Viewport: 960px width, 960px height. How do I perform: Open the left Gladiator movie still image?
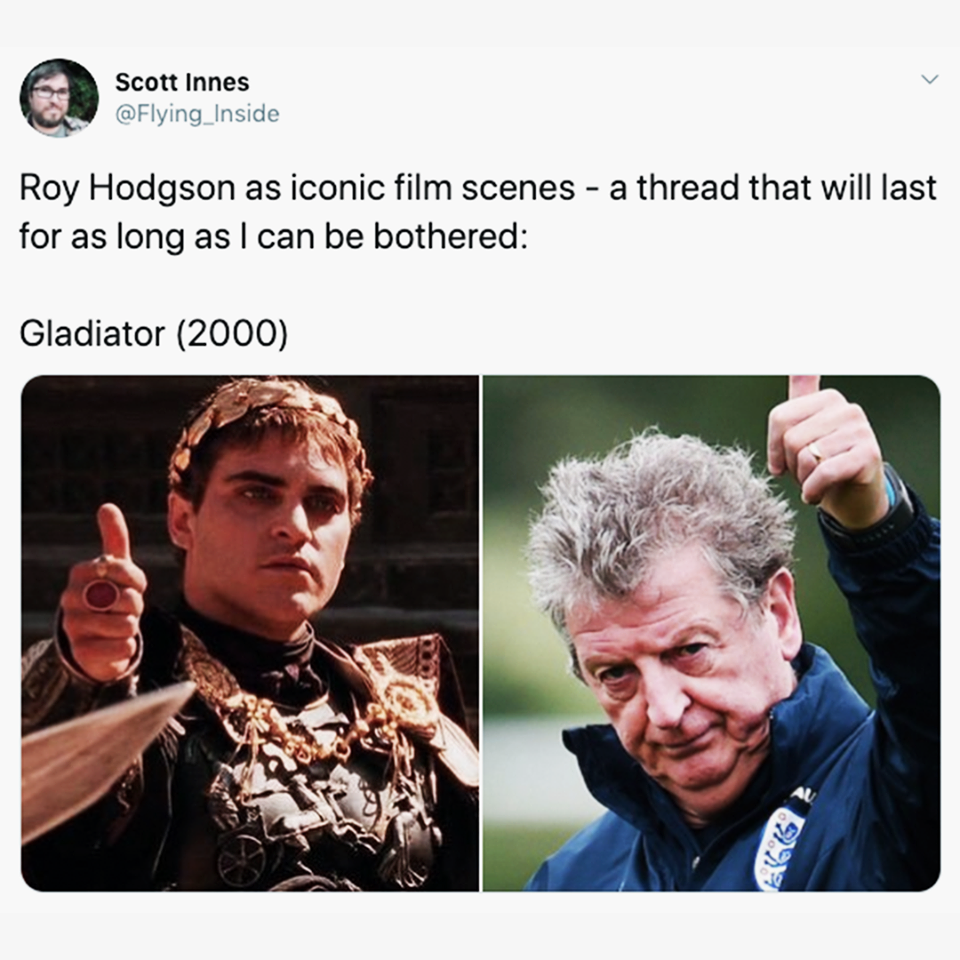coord(250,633)
